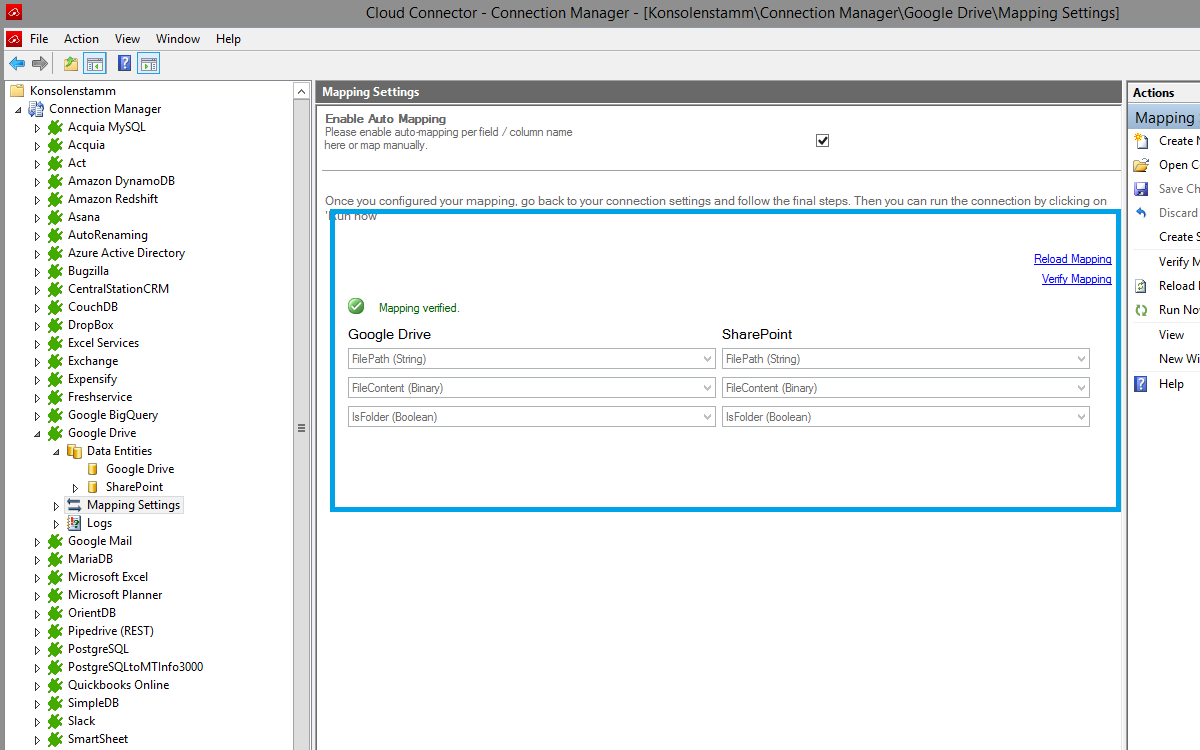Click the Reload icon in Actions pane
Screen dimensions: 1200x750
[x=1141, y=286]
